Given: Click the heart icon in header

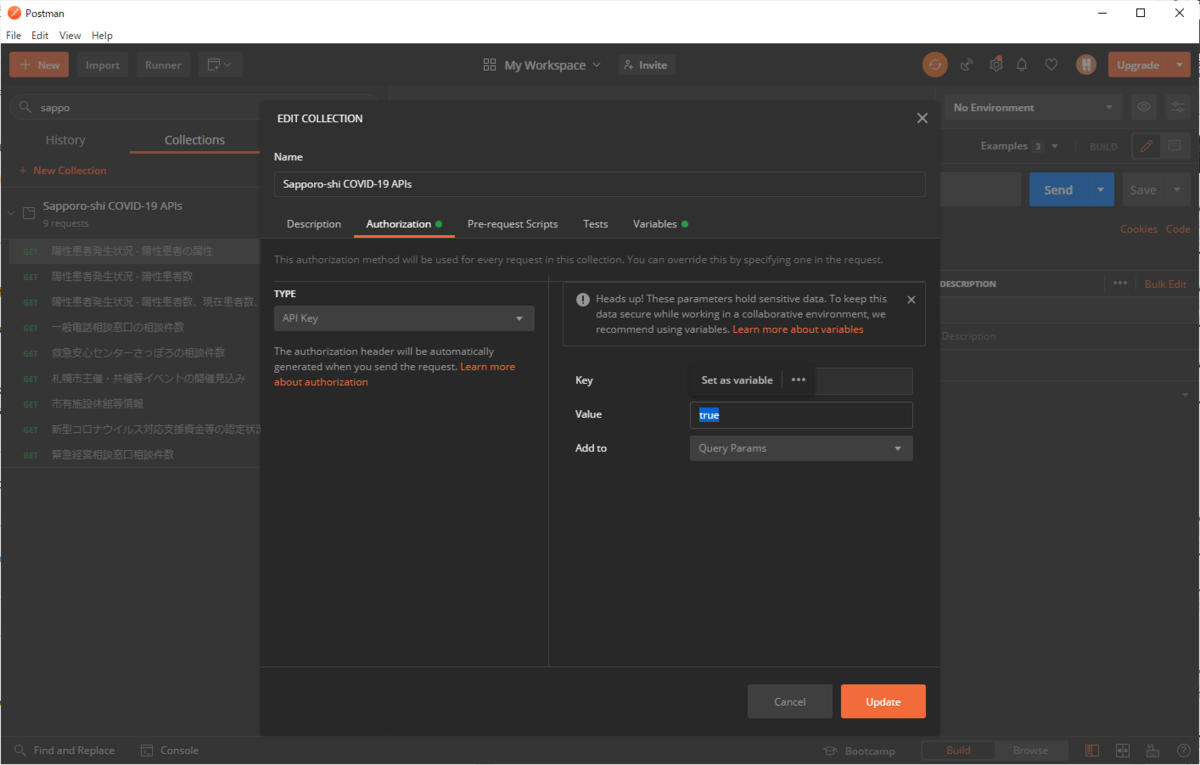Looking at the screenshot, I should [x=1051, y=65].
